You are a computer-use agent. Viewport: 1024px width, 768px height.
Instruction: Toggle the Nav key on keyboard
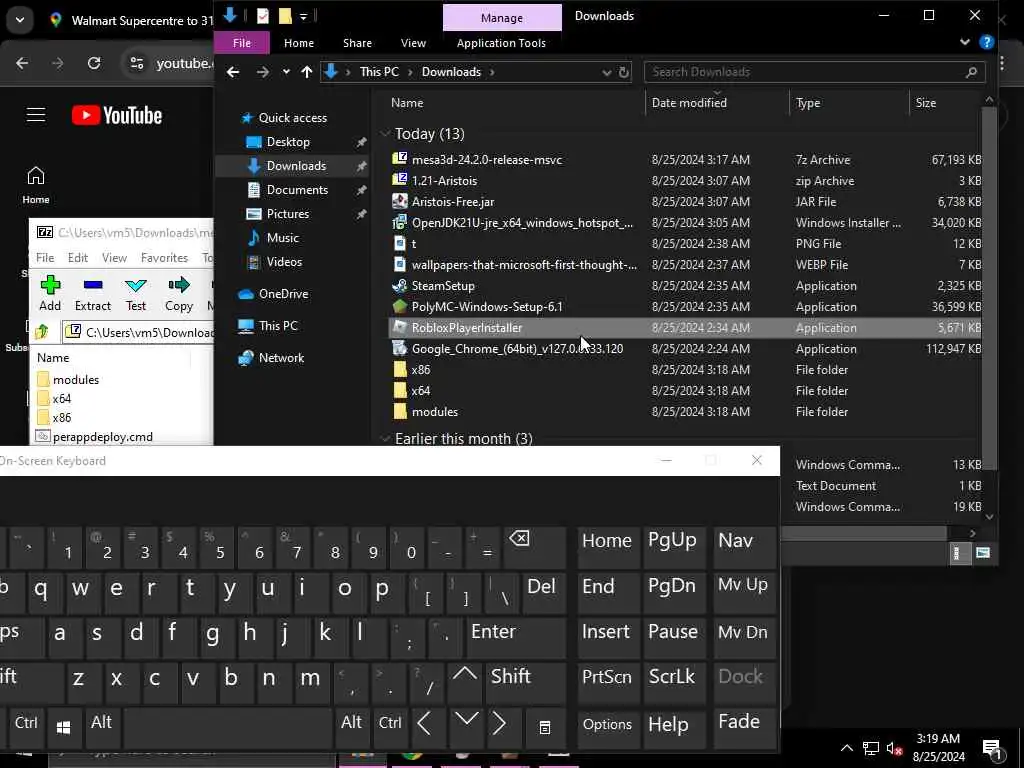click(x=743, y=546)
